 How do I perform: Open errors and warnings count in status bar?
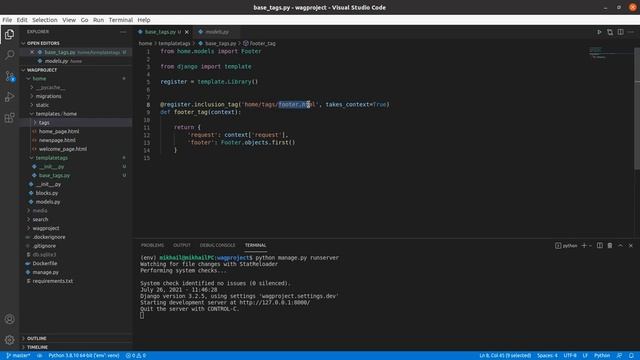[136, 356]
